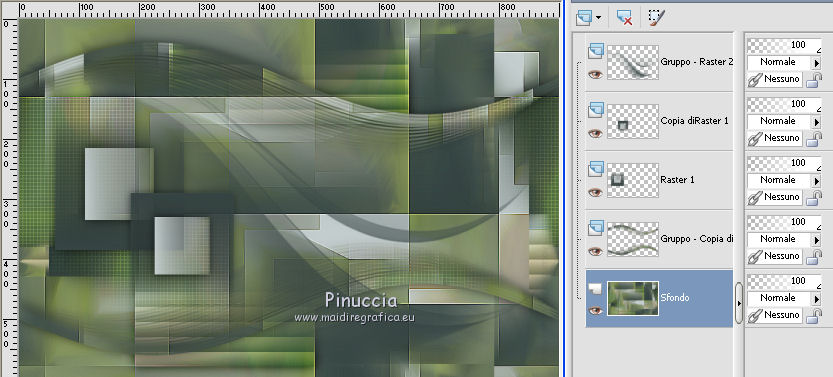Open blend mode arrow for Gruppo - Raster 2

pyautogui.click(x=817, y=63)
